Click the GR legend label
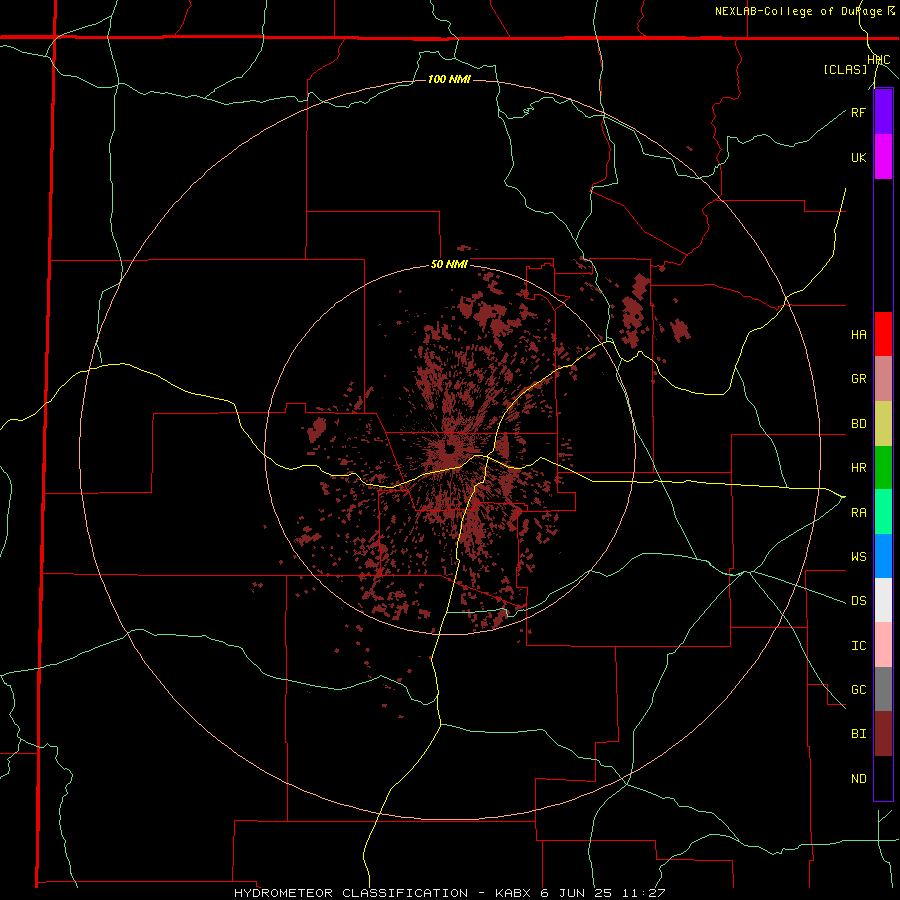This screenshot has height=900, width=900. 858,379
